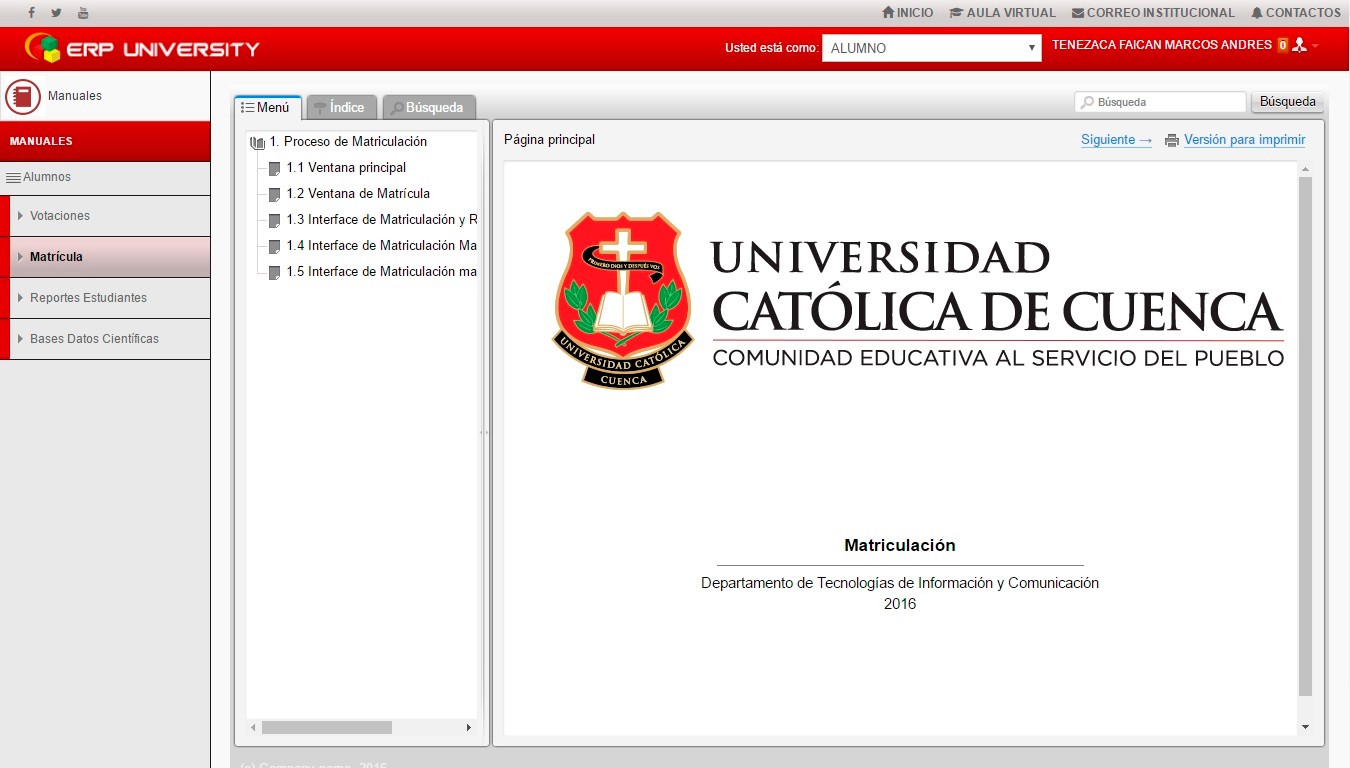
Task: Click the tree panel horizontal scrollbar
Action: [326, 728]
